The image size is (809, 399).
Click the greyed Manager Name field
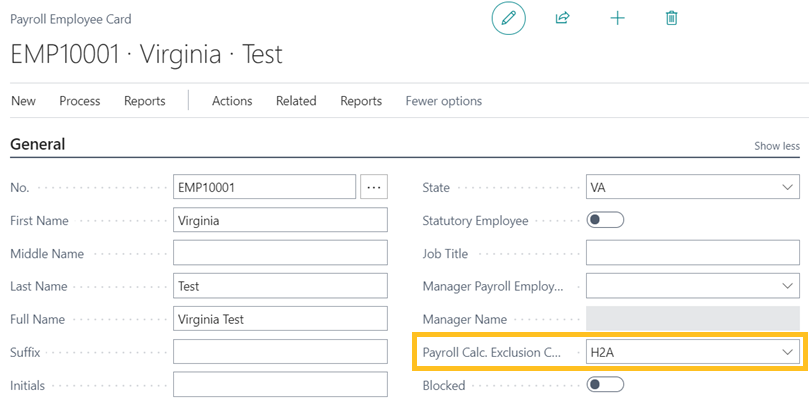tap(693, 319)
